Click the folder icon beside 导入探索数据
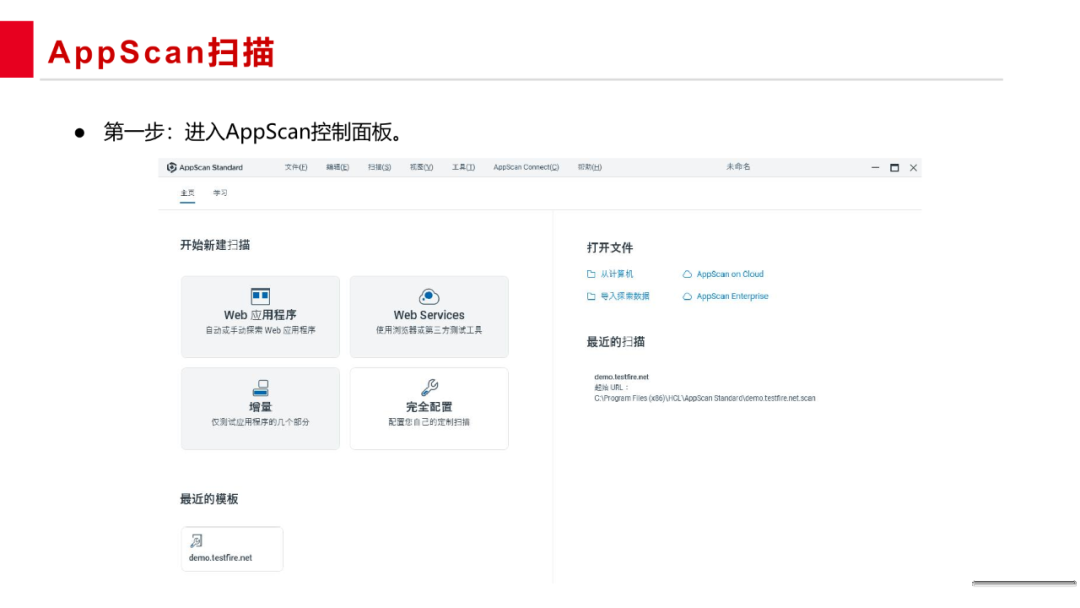This screenshot has width=1080, height=608. [x=591, y=297]
